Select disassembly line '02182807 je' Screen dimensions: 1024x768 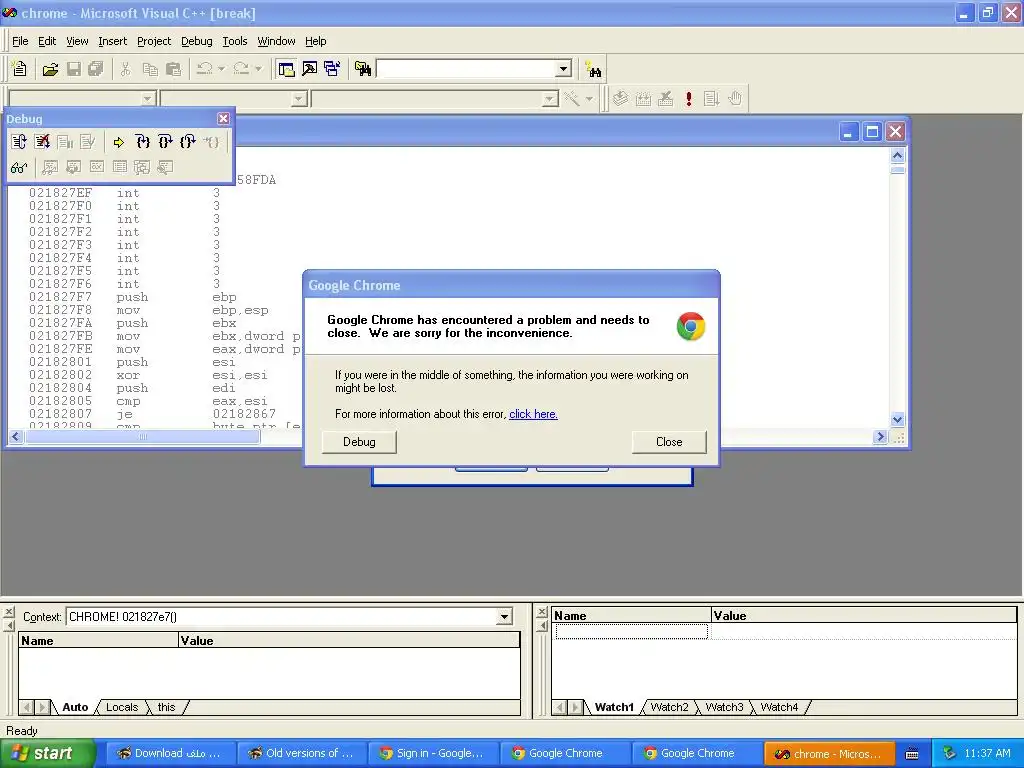[152, 414]
